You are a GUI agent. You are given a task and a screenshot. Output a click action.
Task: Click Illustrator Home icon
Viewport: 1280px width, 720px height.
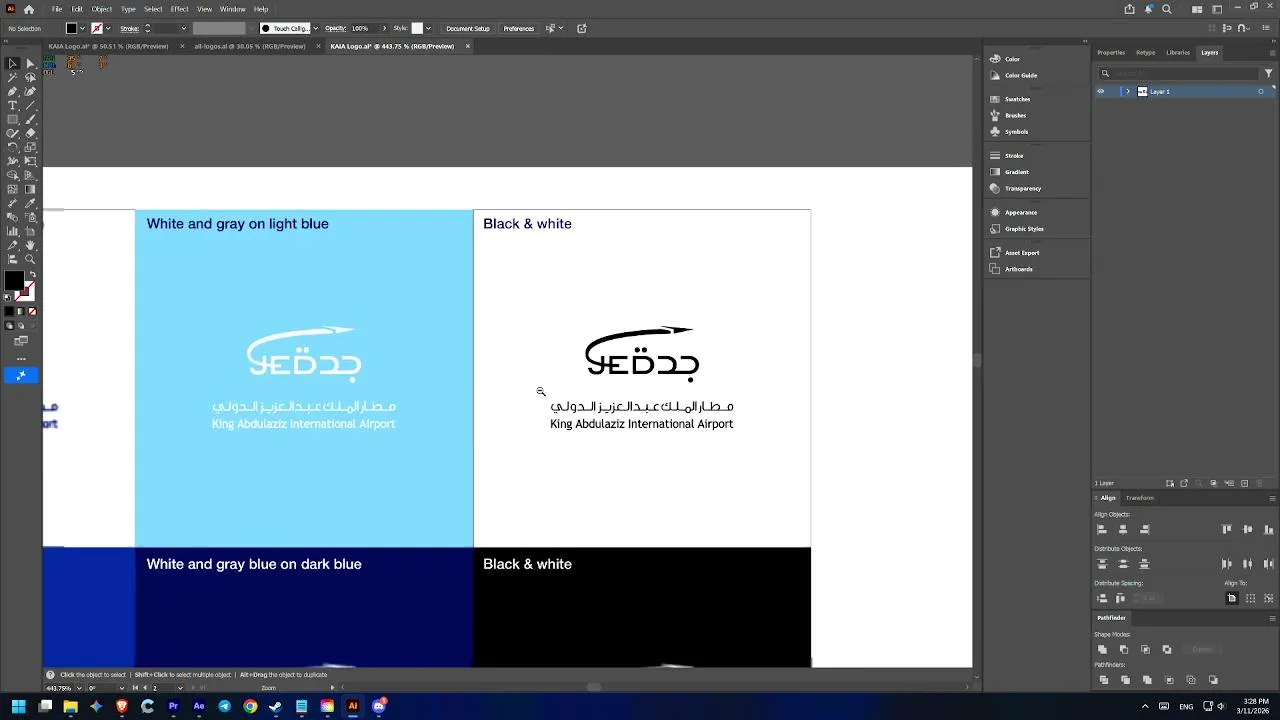tap(29, 9)
